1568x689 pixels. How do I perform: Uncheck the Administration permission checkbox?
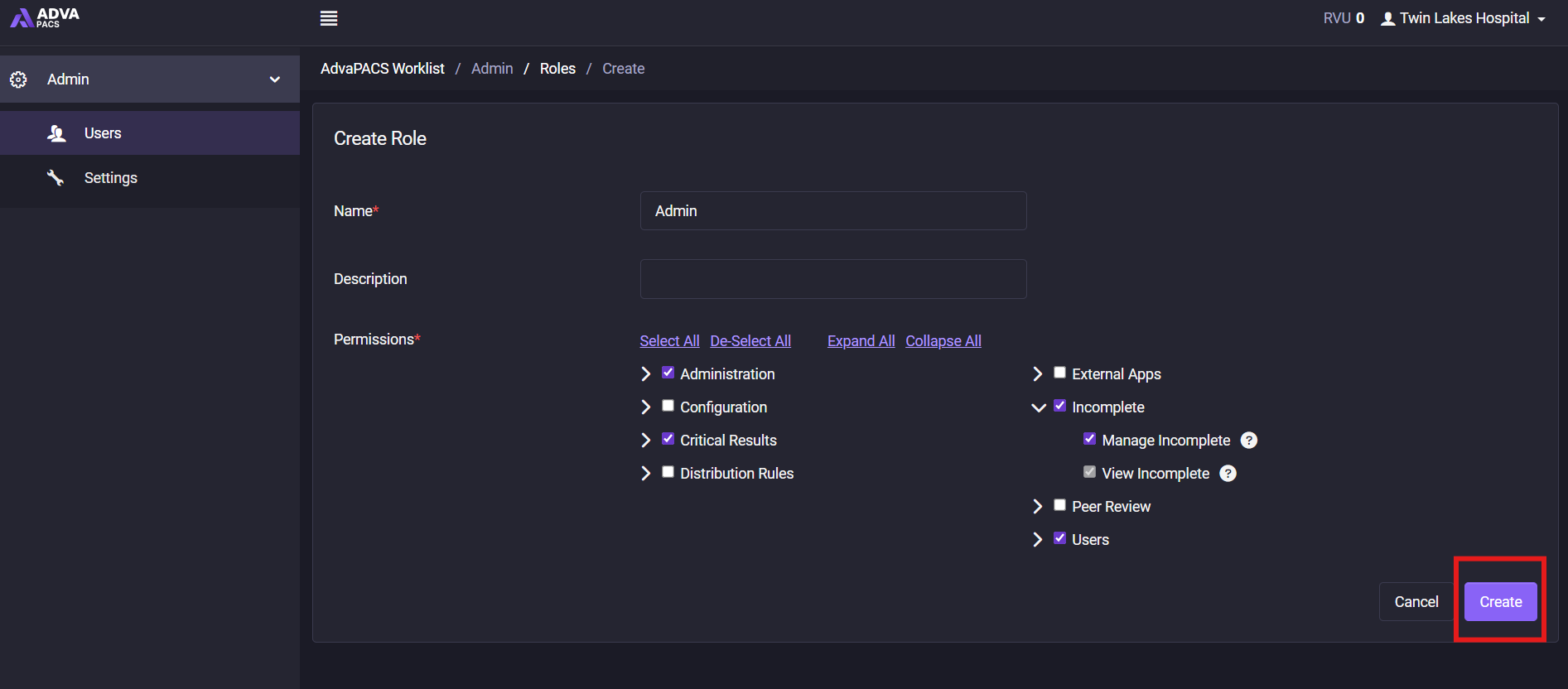668,373
